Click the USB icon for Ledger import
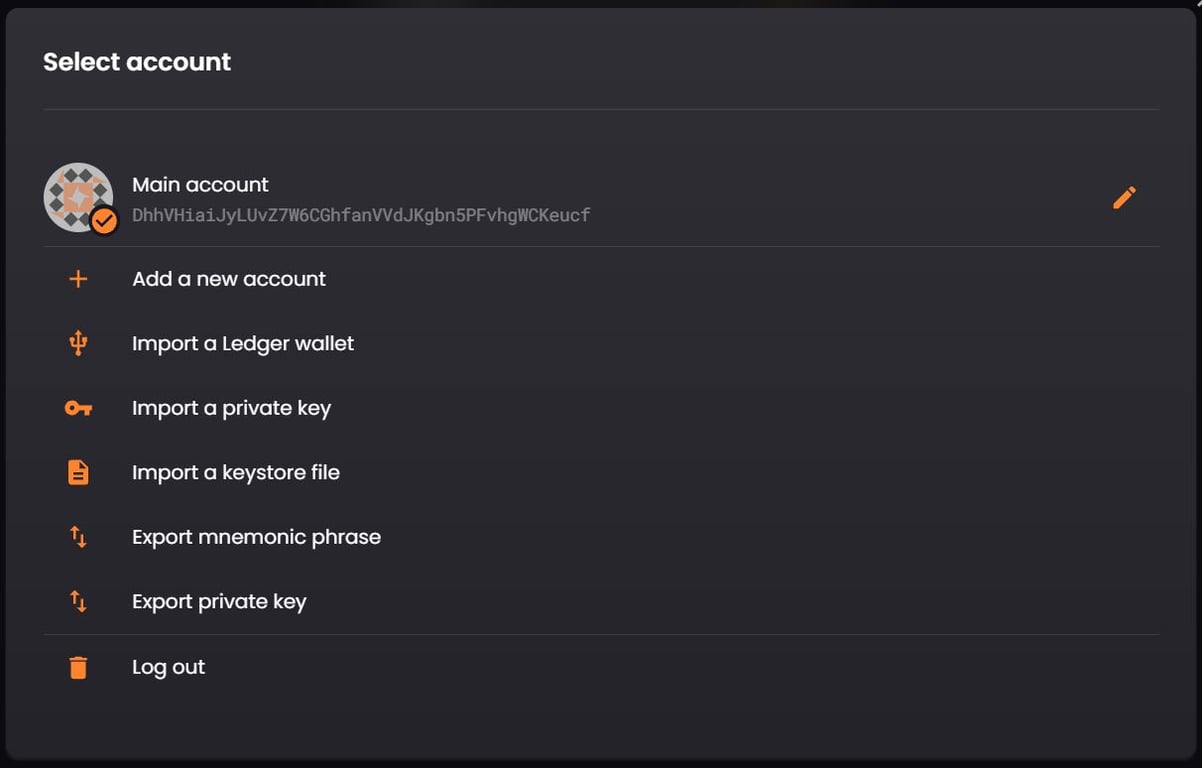1202x768 pixels. tap(78, 344)
